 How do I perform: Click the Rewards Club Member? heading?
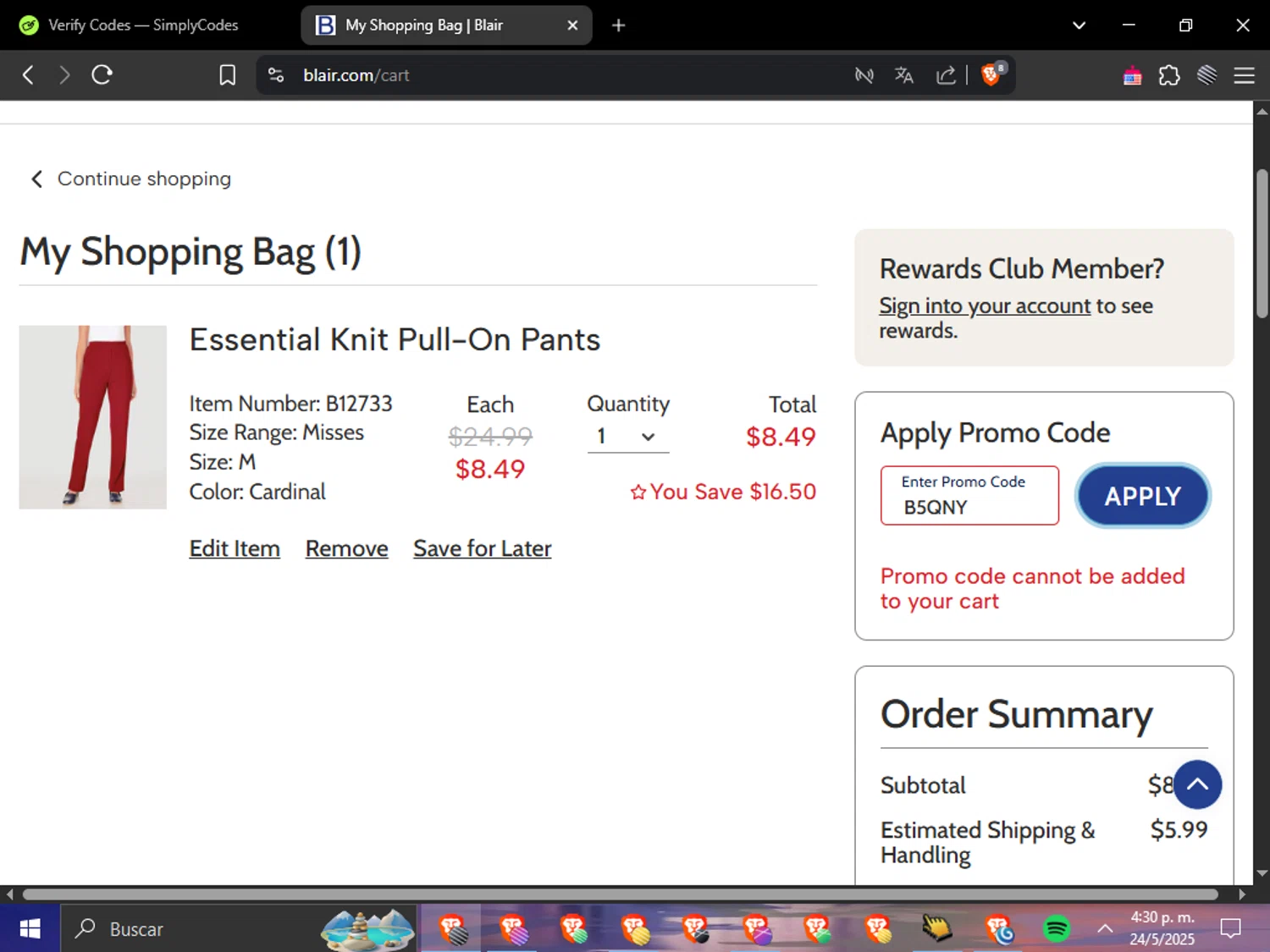coord(1021,268)
